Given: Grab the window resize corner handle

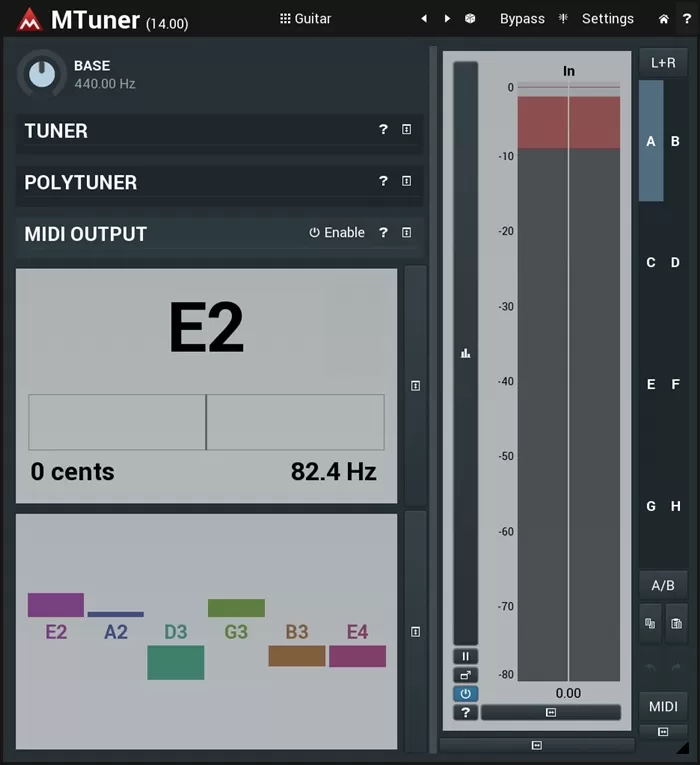Looking at the screenshot, I should click(683, 748).
